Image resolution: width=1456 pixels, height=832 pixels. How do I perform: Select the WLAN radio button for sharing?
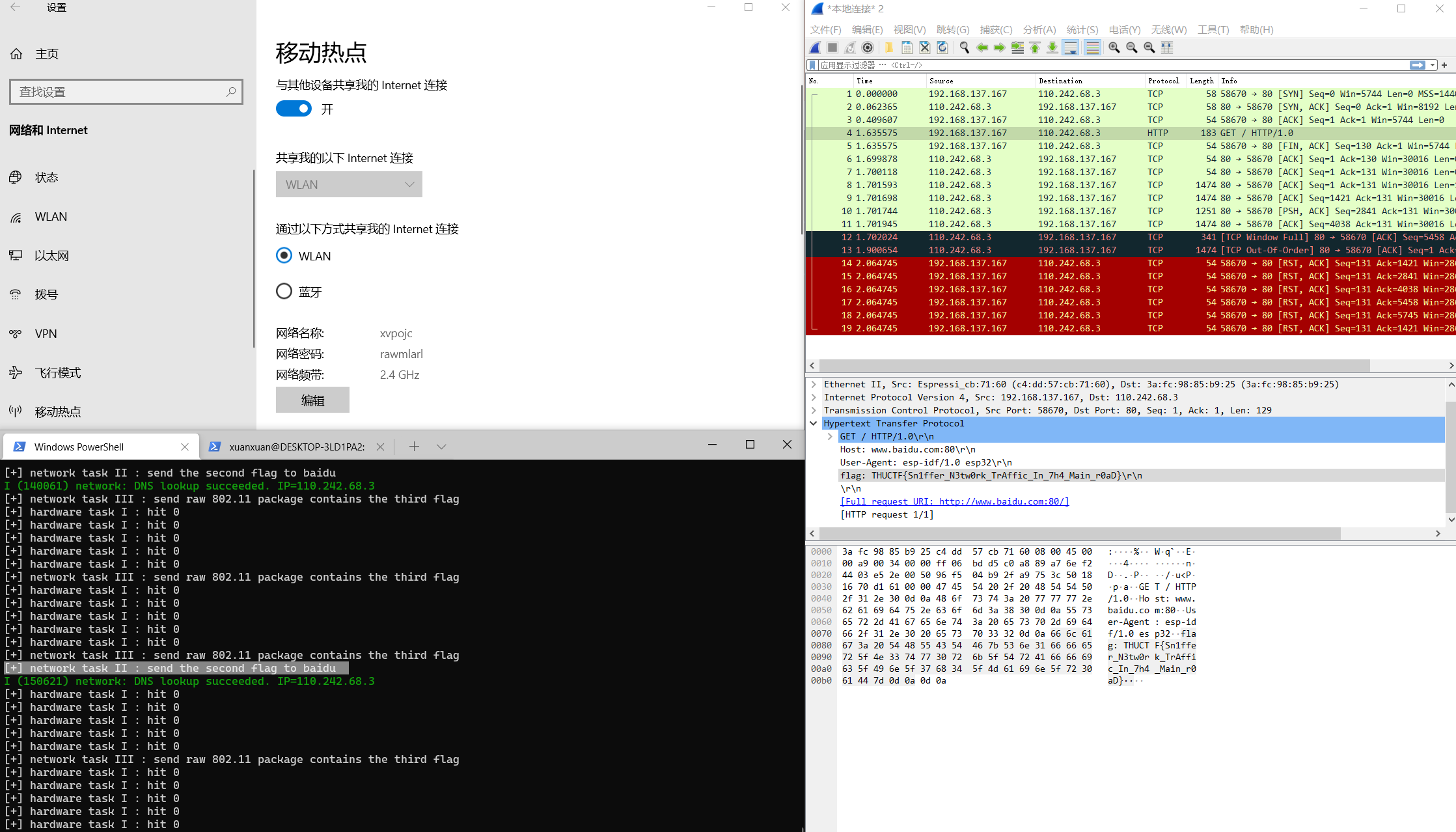tap(284, 255)
